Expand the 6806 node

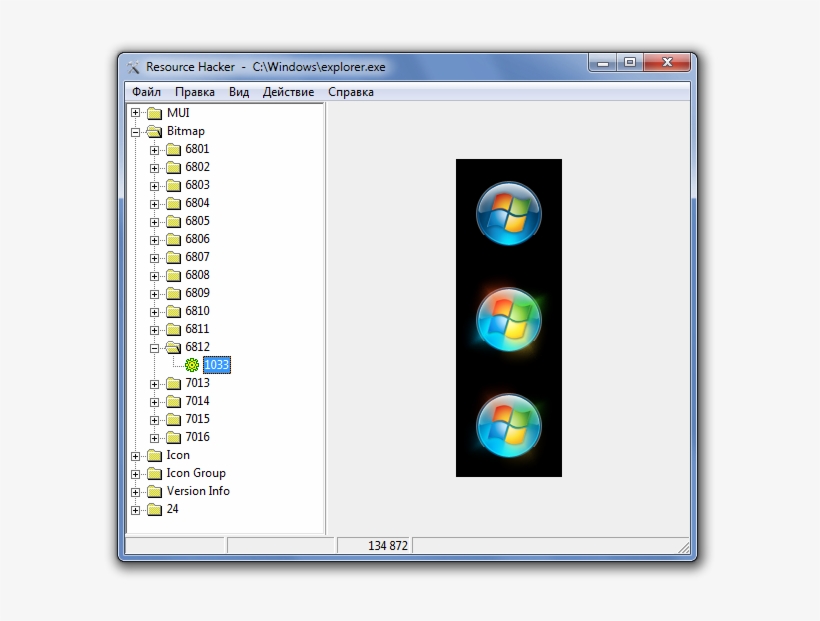click(154, 240)
